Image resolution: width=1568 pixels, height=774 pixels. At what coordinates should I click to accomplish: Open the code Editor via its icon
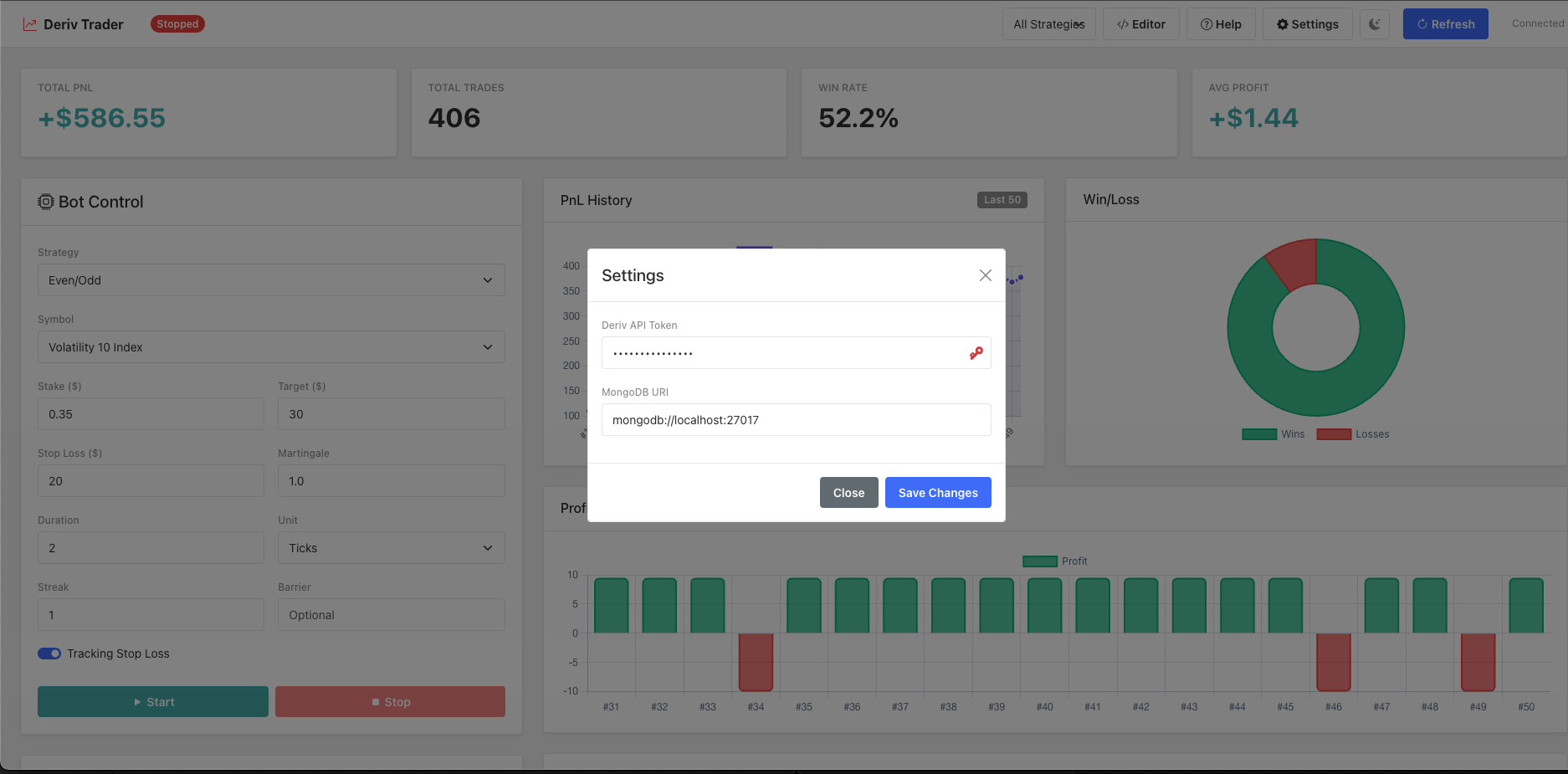pos(1124,23)
